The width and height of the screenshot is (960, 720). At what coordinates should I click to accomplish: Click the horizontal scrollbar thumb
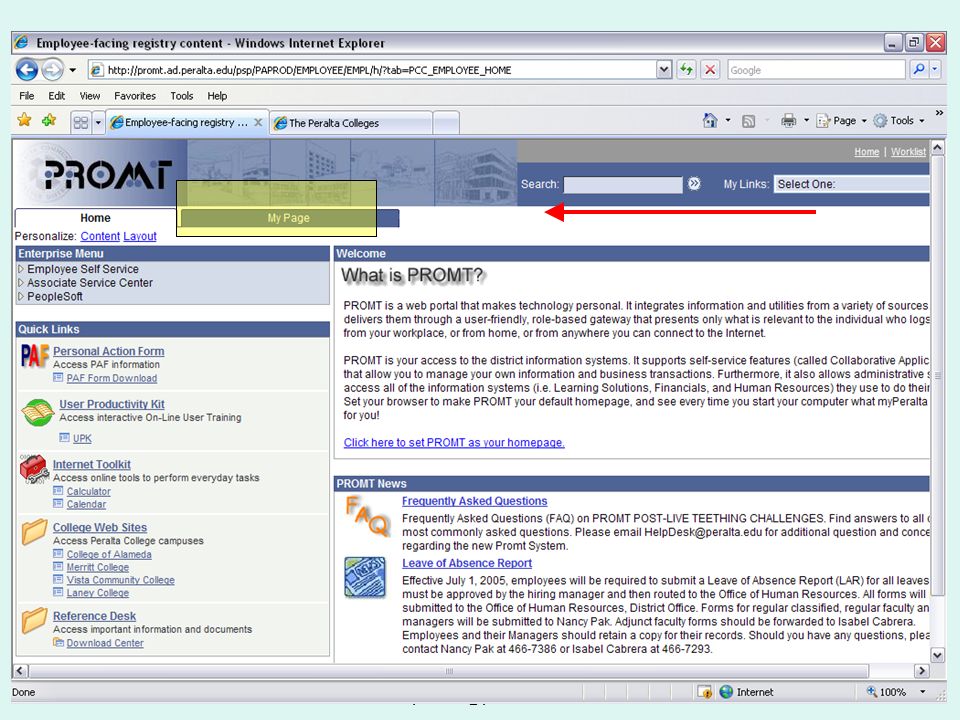(449, 671)
